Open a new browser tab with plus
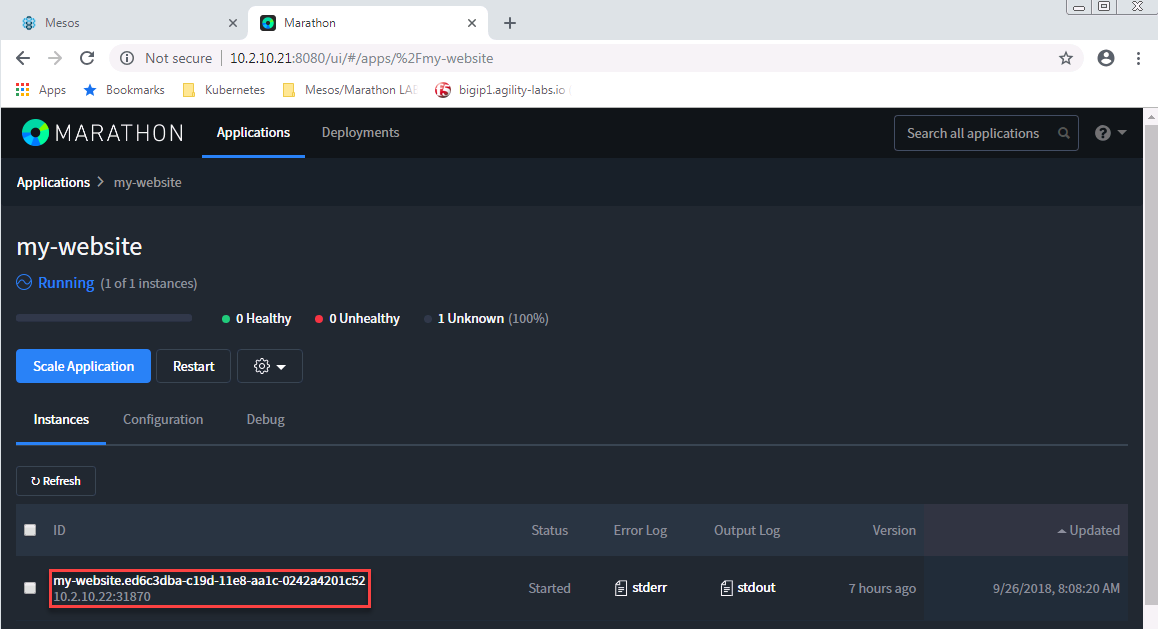This screenshot has height=629, width=1158. tap(510, 23)
